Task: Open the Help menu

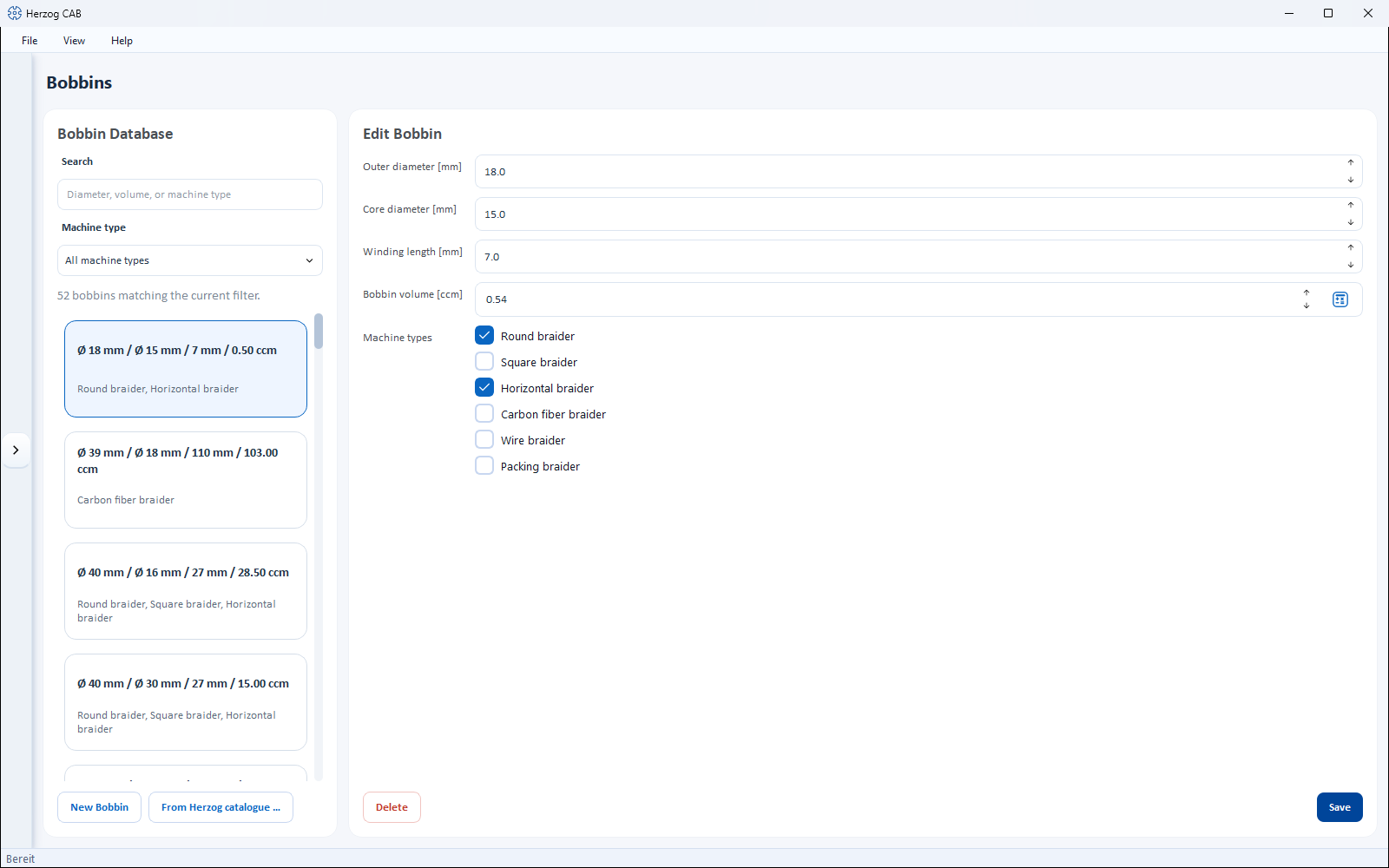Action: [x=122, y=41]
